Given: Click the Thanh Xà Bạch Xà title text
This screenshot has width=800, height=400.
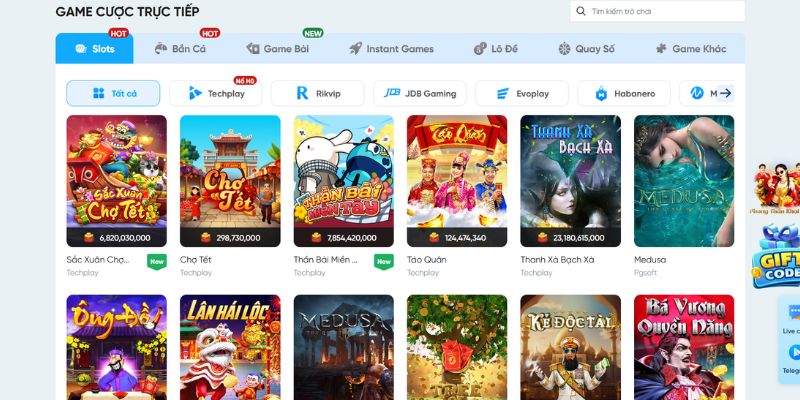Looking at the screenshot, I should (557, 260).
